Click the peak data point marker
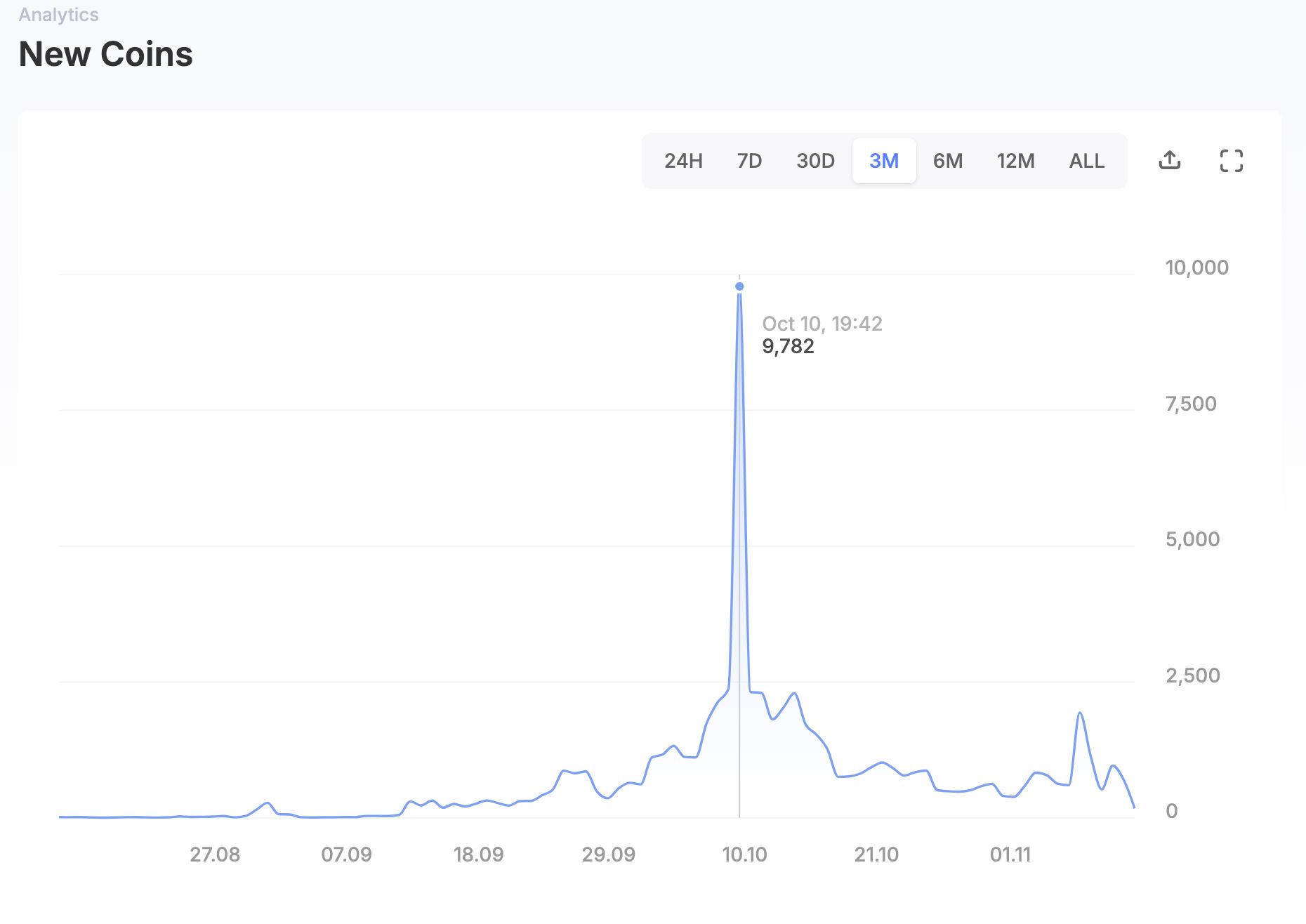Screen dimensions: 1306x924 pos(739,286)
